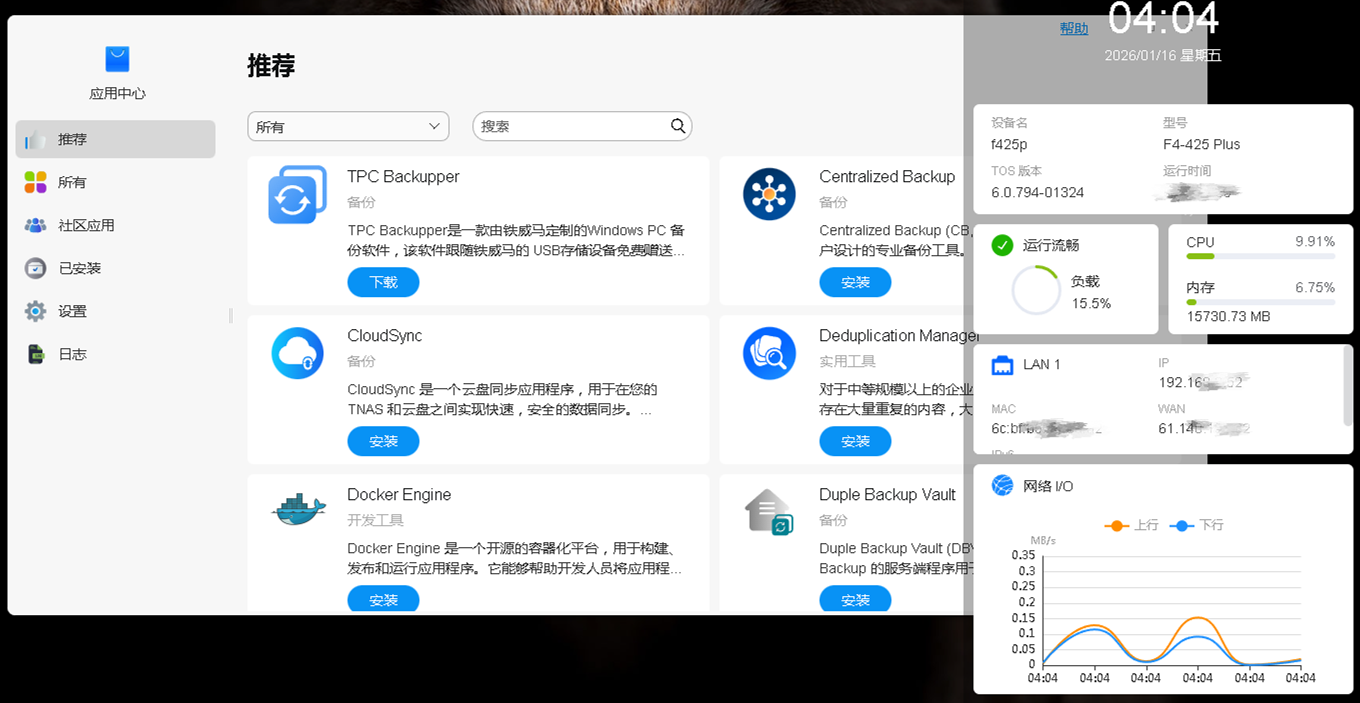Click the Deduplication Manager app icon
This screenshot has height=703, width=1360.
pos(769,353)
